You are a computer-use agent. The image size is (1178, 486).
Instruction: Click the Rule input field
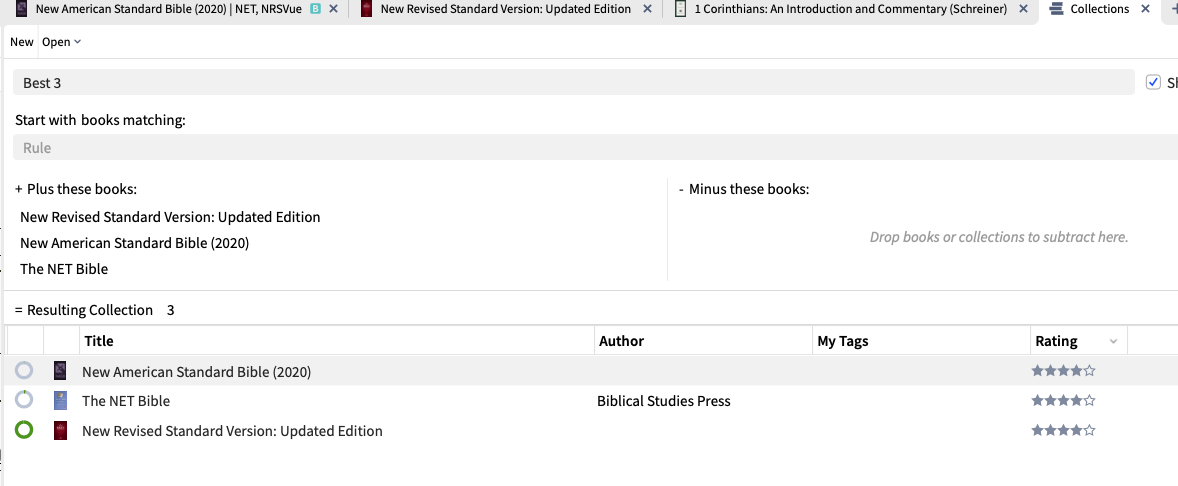coord(595,147)
